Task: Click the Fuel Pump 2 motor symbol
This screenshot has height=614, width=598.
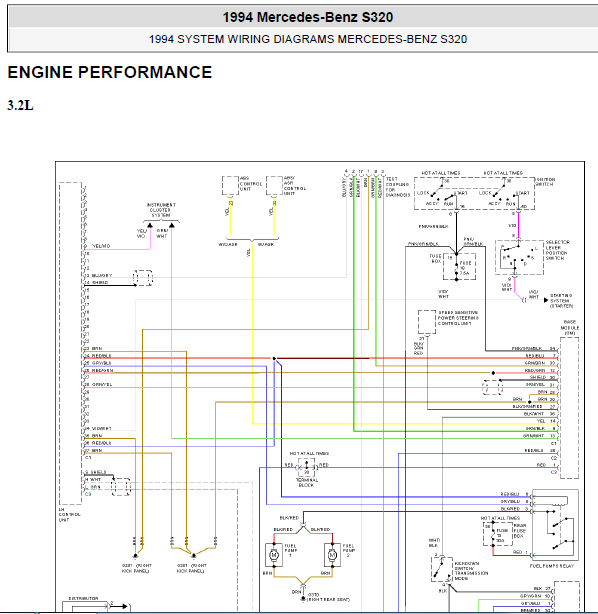Action: coord(332,554)
